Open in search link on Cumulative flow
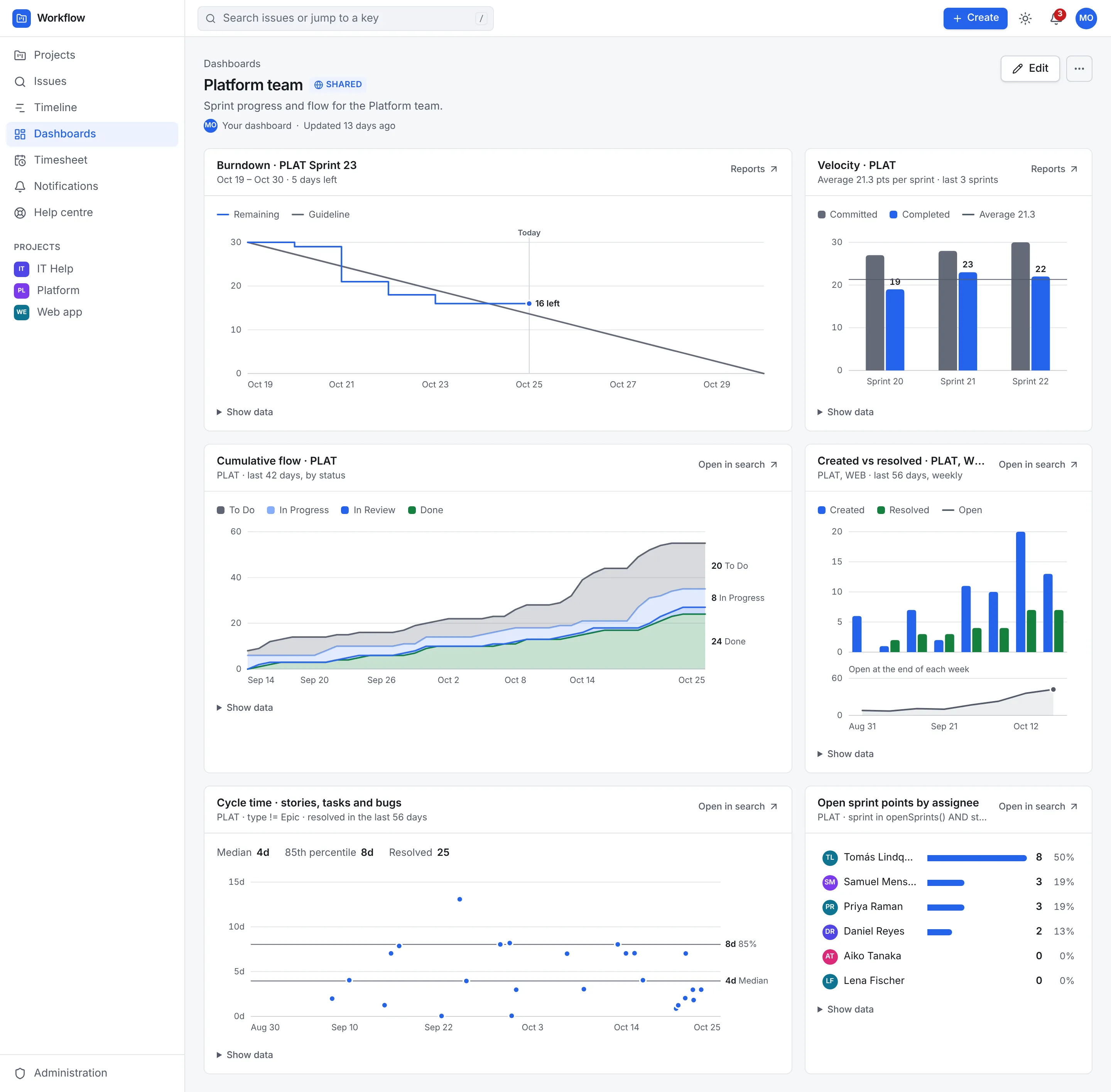 click(738, 465)
